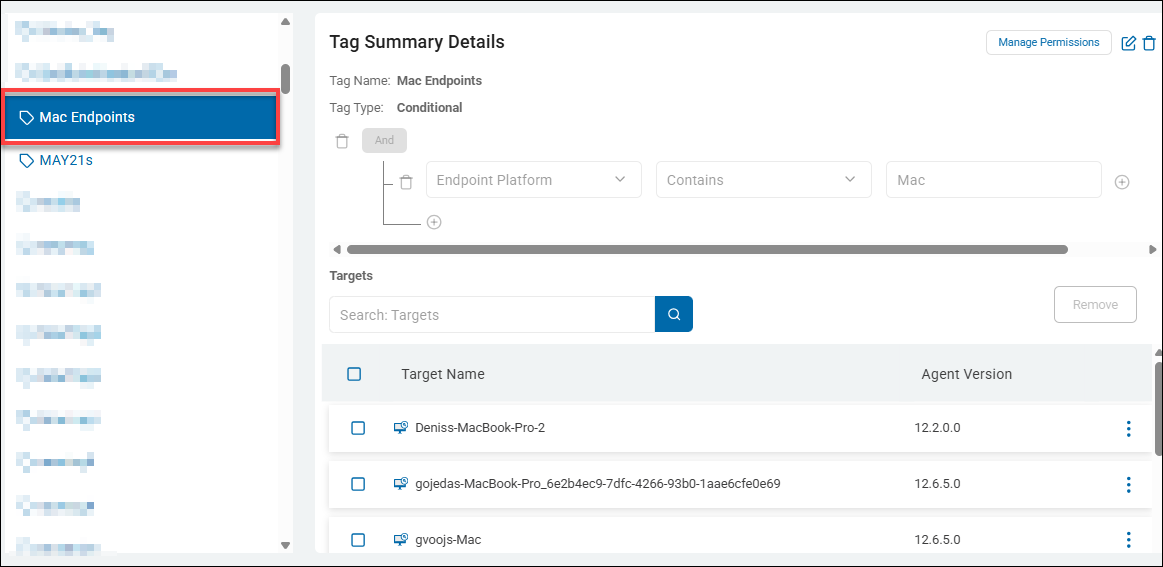1163x567 pixels.
Task: Click the blue search targets icon
Action: [674, 314]
